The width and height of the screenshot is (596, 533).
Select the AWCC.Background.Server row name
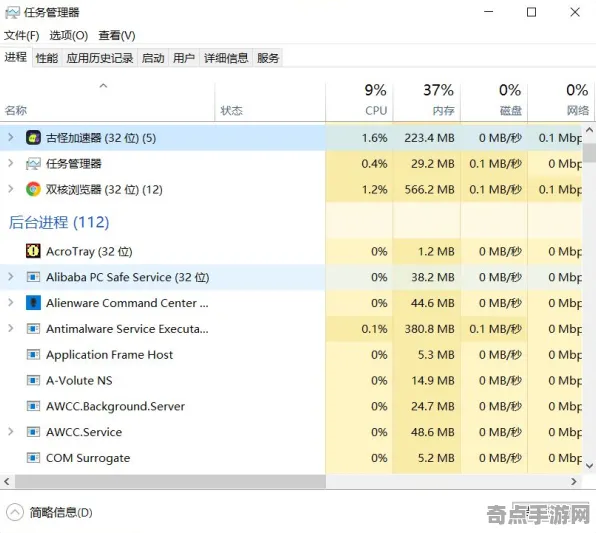pyautogui.click(x=116, y=406)
